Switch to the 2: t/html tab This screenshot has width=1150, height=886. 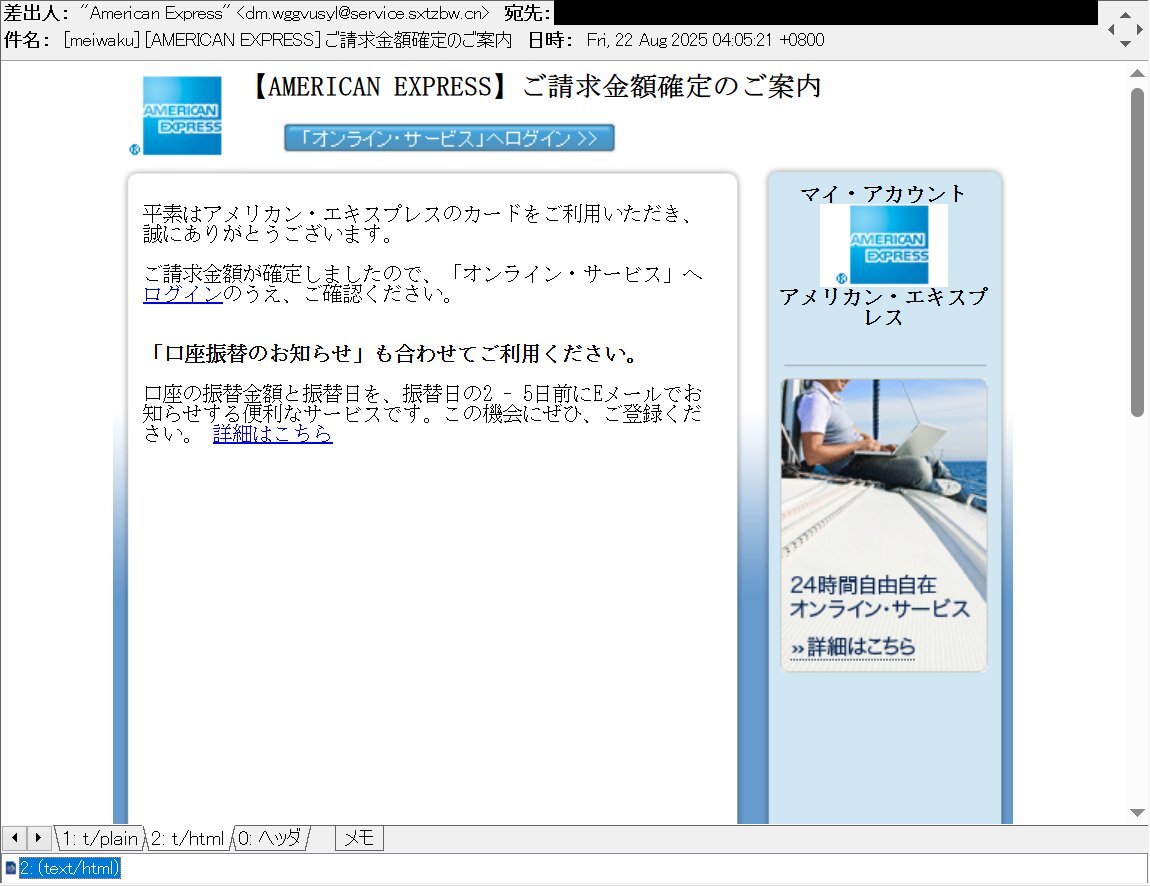point(188,838)
